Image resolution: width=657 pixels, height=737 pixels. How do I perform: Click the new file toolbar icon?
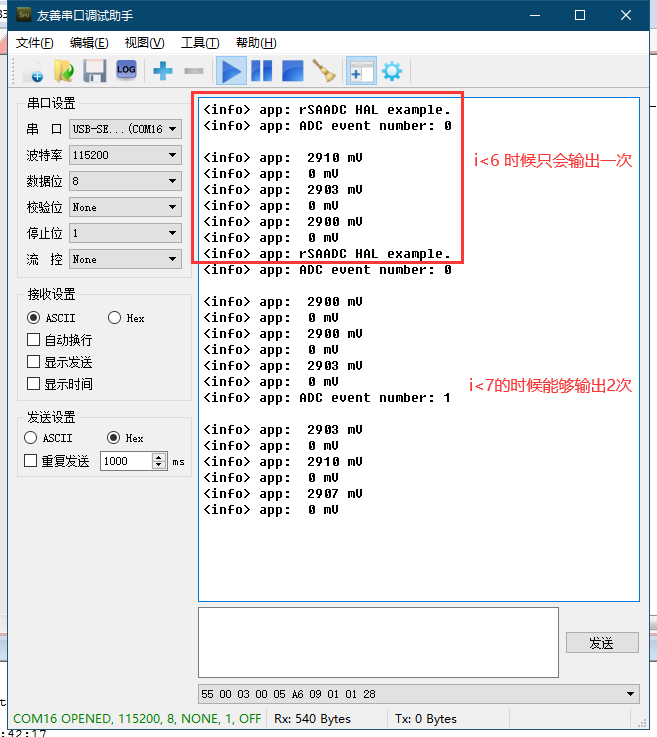35,71
